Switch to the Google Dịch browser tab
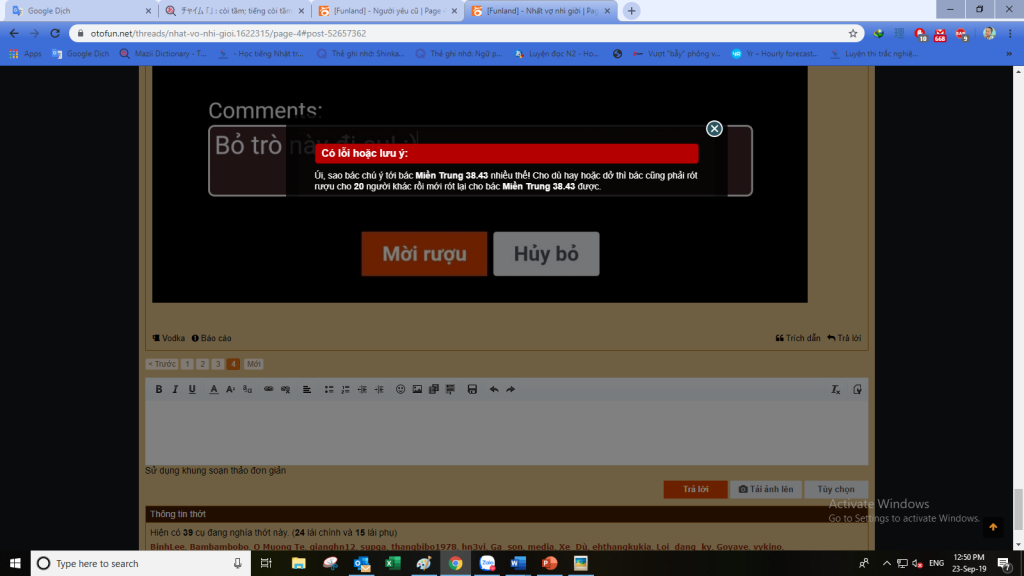 78,11
